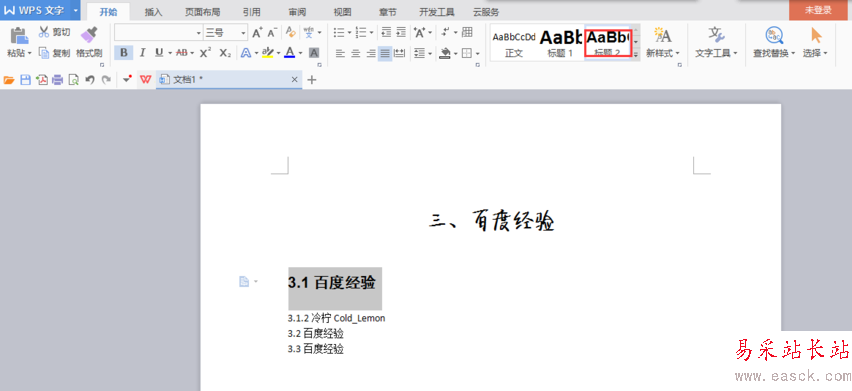Screen dimensions: 852x391
Task: Open the underline style dropdown arrow
Action: point(170,53)
